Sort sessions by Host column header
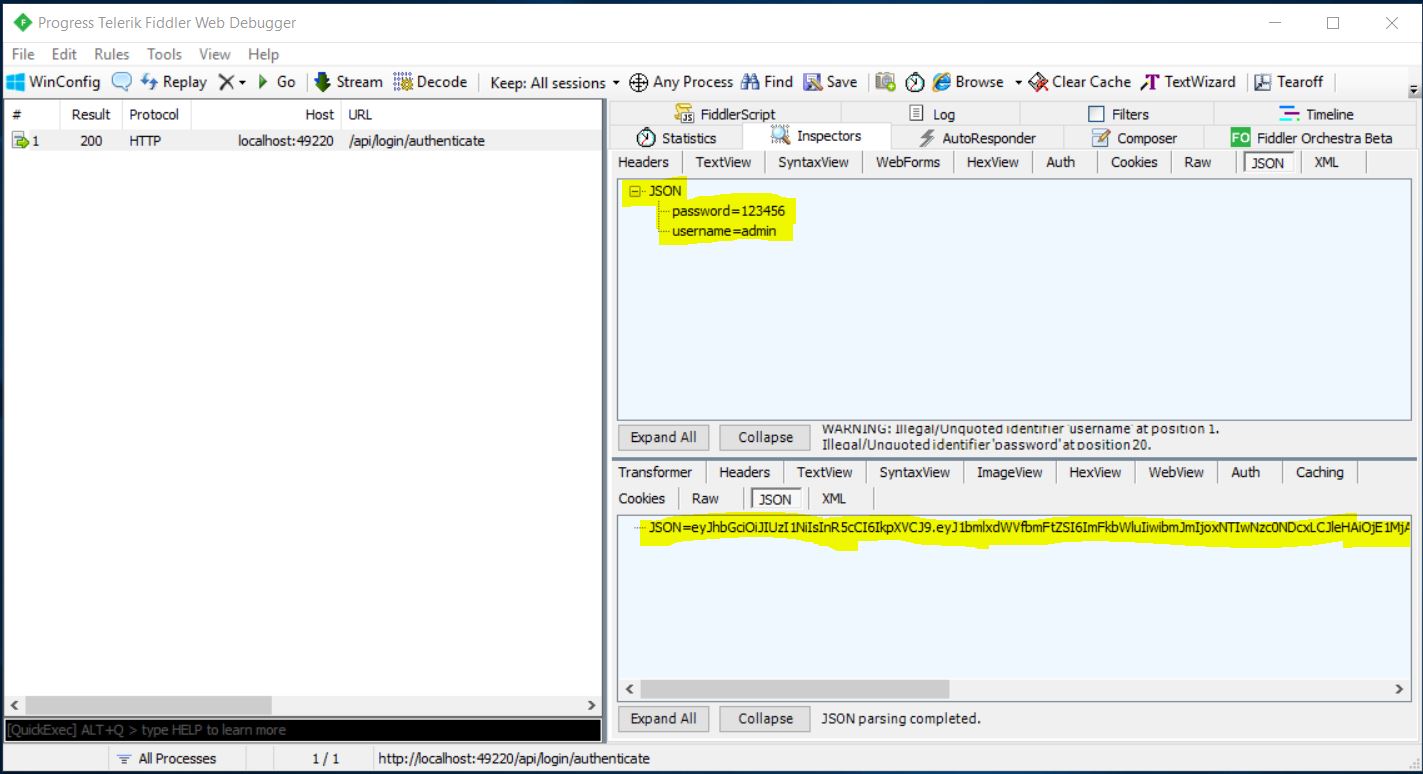Image resolution: width=1423 pixels, height=774 pixels. (x=265, y=115)
